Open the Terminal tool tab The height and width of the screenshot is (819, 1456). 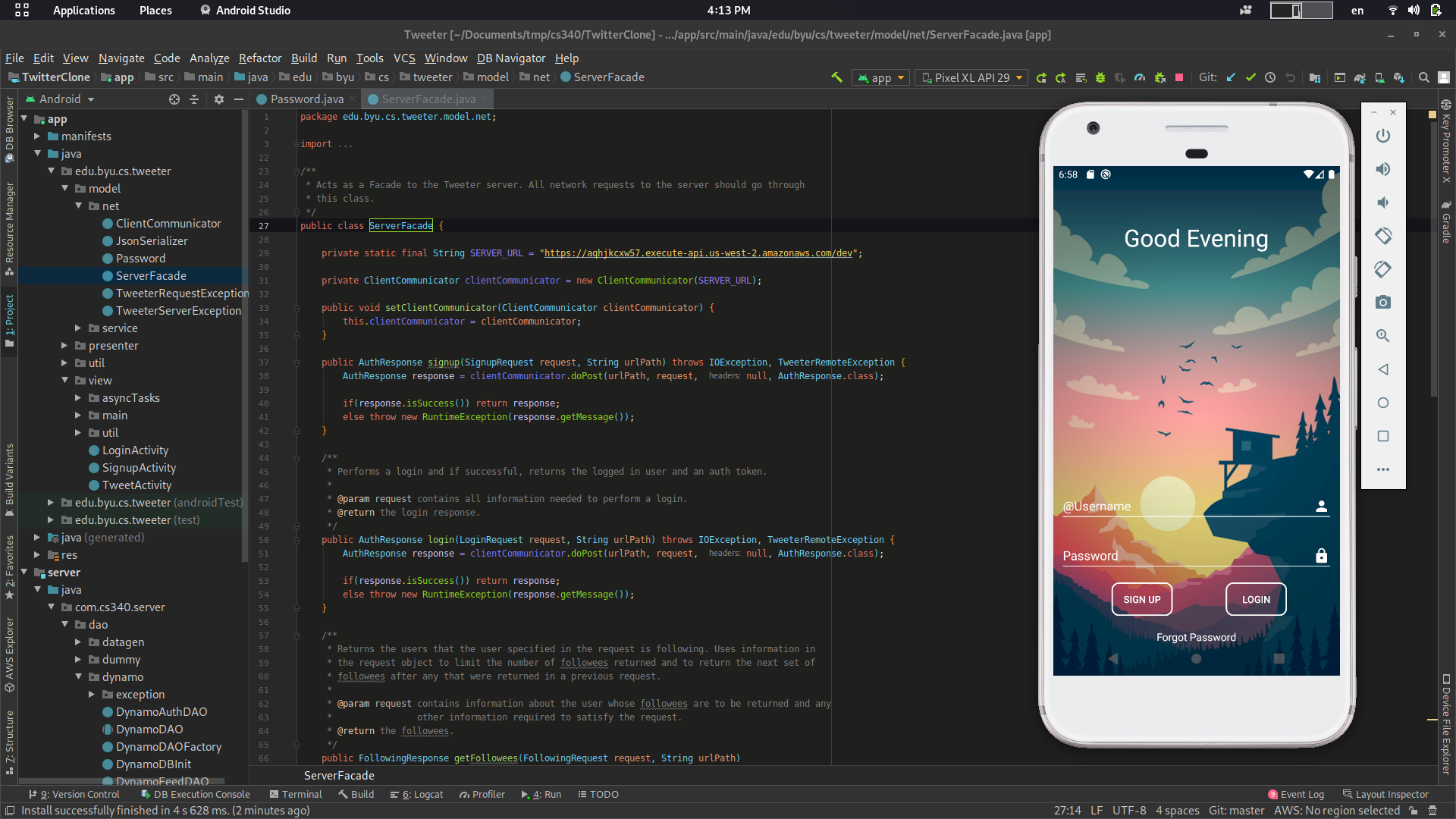point(296,795)
